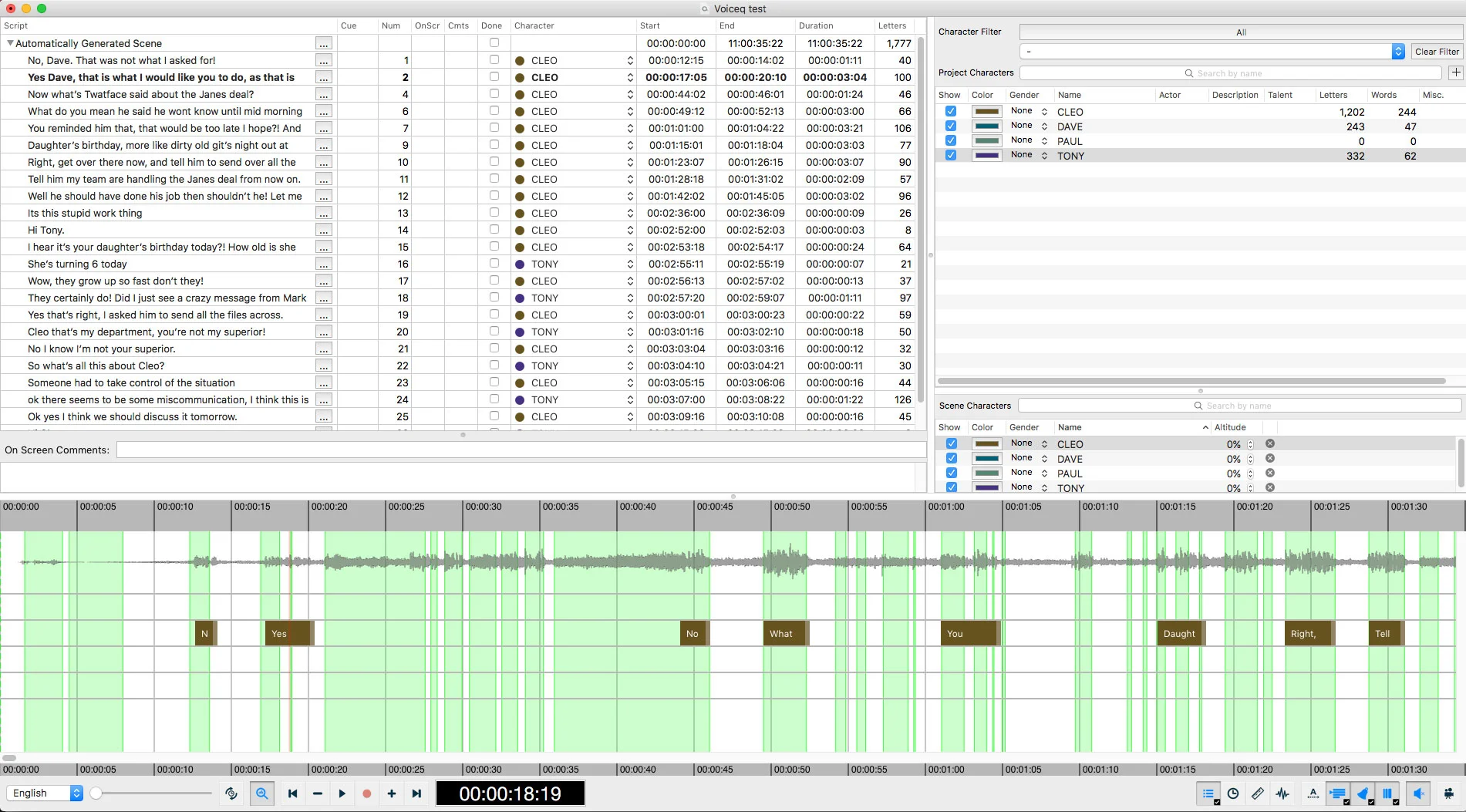Toggle the muted speaker icon
Screen dimensions: 1466x812
coord(1417,793)
